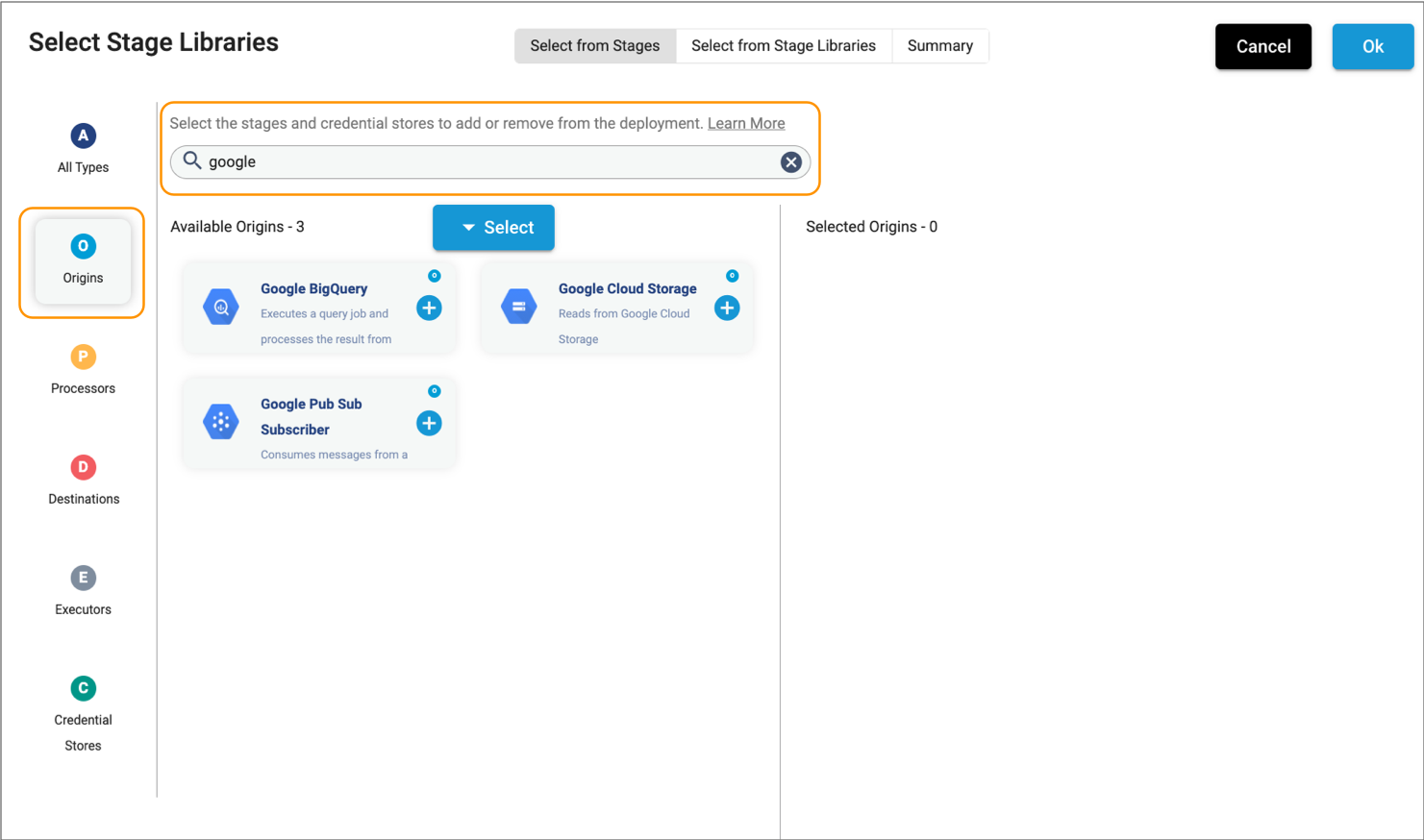Click the origin badge on Google BigQuery card

point(435,276)
